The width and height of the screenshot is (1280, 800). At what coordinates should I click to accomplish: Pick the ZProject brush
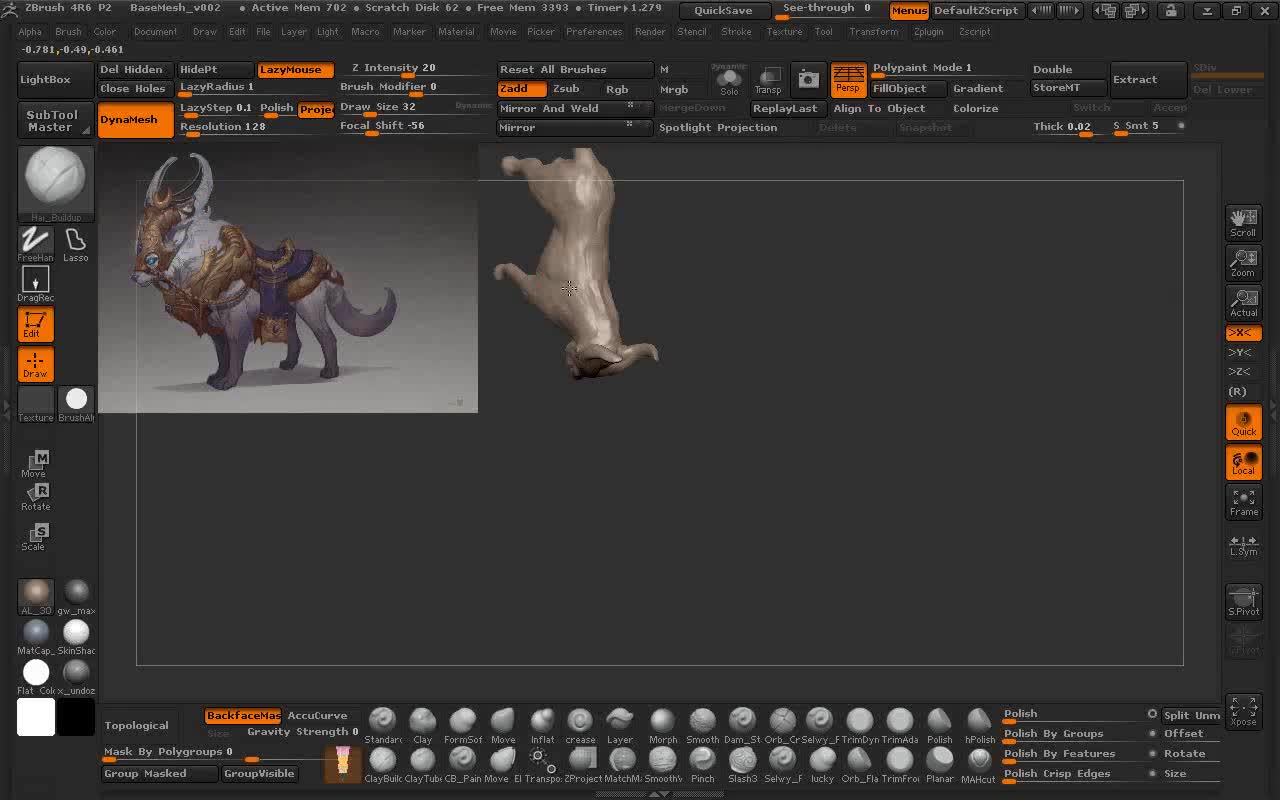582,765
